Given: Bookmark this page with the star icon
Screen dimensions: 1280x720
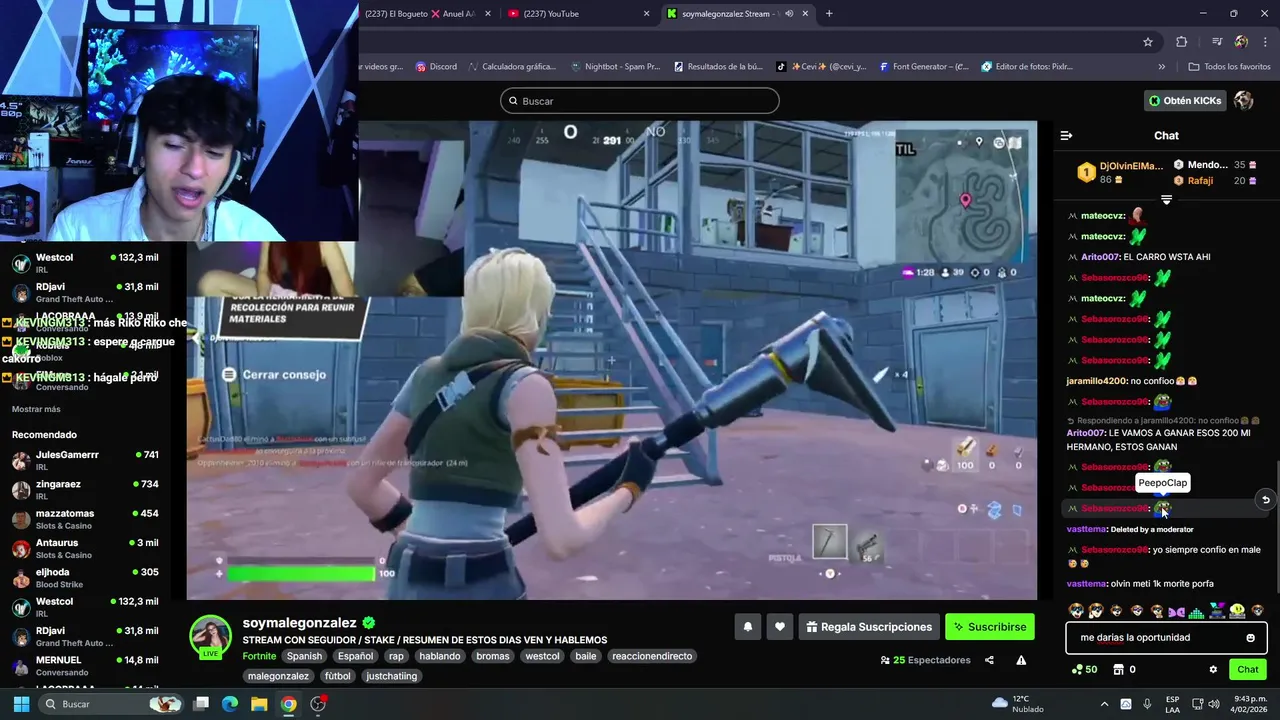Looking at the screenshot, I should tap(1148, 42).
